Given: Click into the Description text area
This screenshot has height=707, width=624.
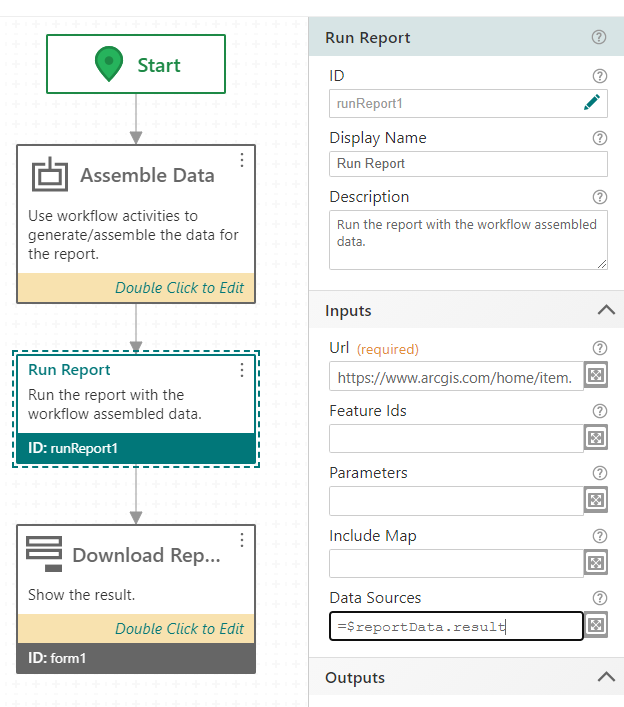Looking at the screenshot, I should point(467,239).
